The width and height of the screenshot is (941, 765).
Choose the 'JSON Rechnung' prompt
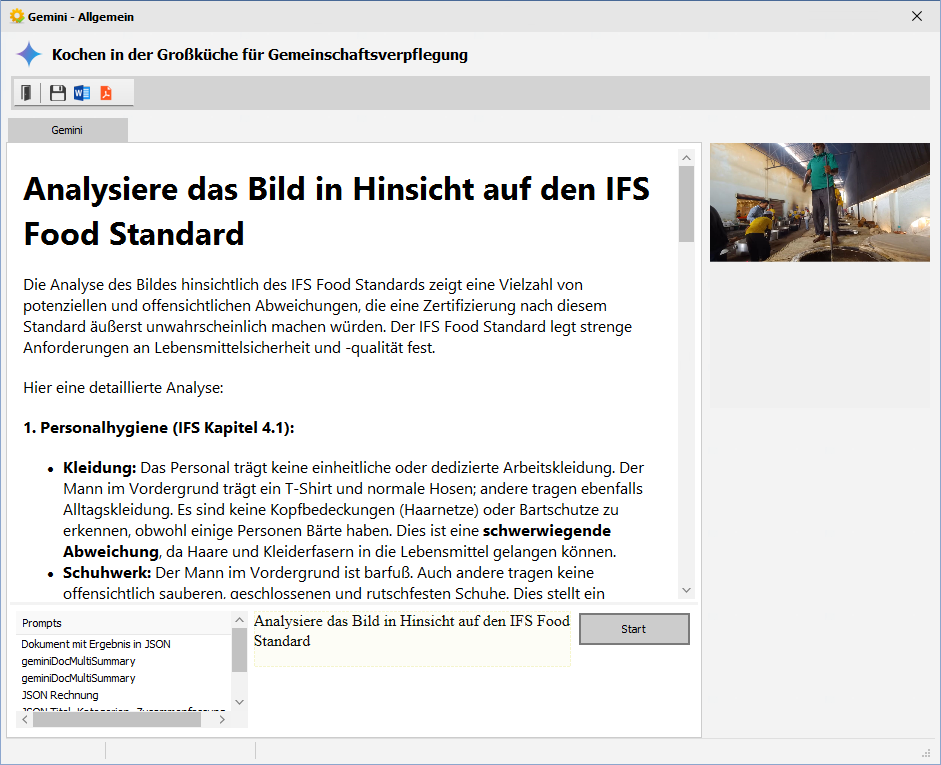point(60,695)
